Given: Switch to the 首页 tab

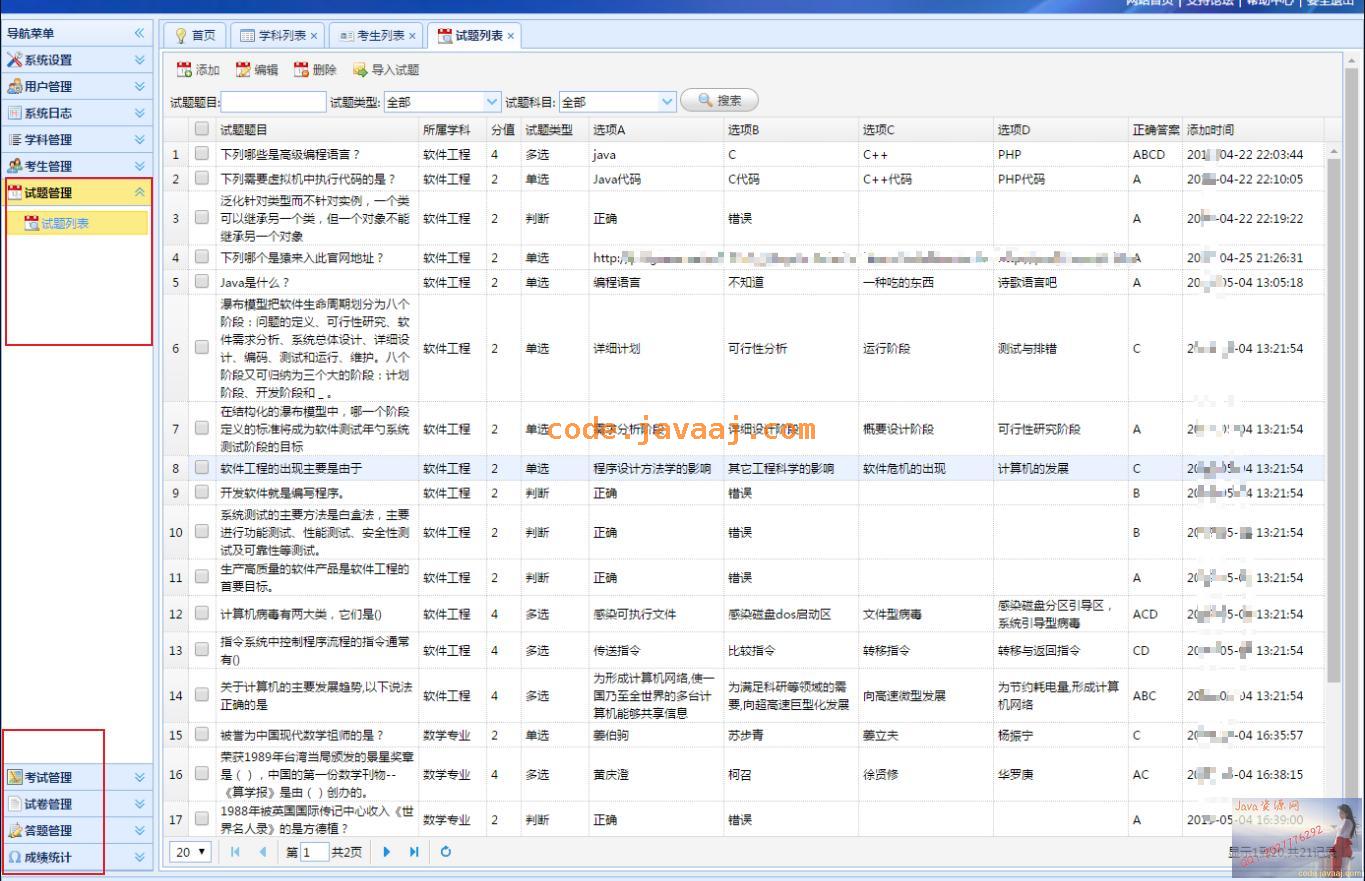Looking at the screenshot, I should 195,36.
